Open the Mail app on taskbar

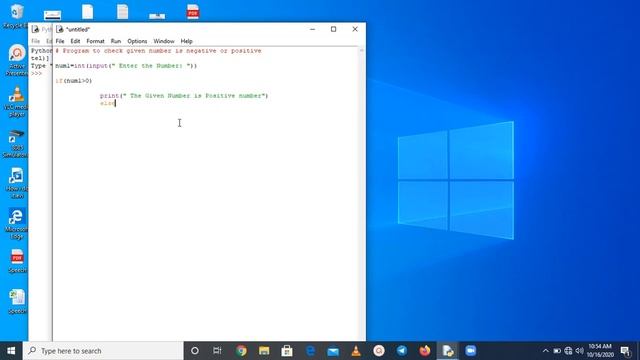333,351
